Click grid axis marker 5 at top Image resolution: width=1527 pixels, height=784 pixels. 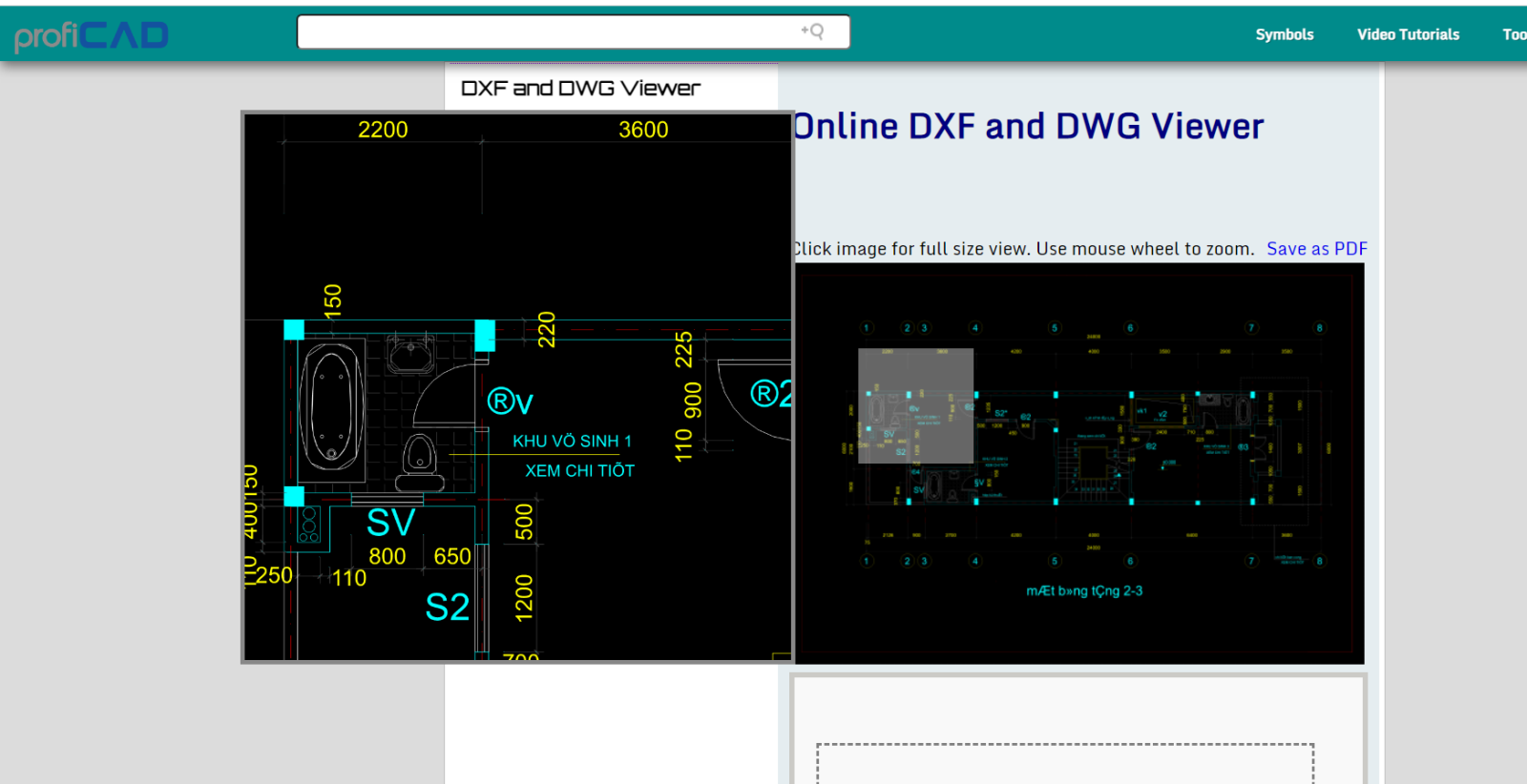click(x=1055, y=328)
